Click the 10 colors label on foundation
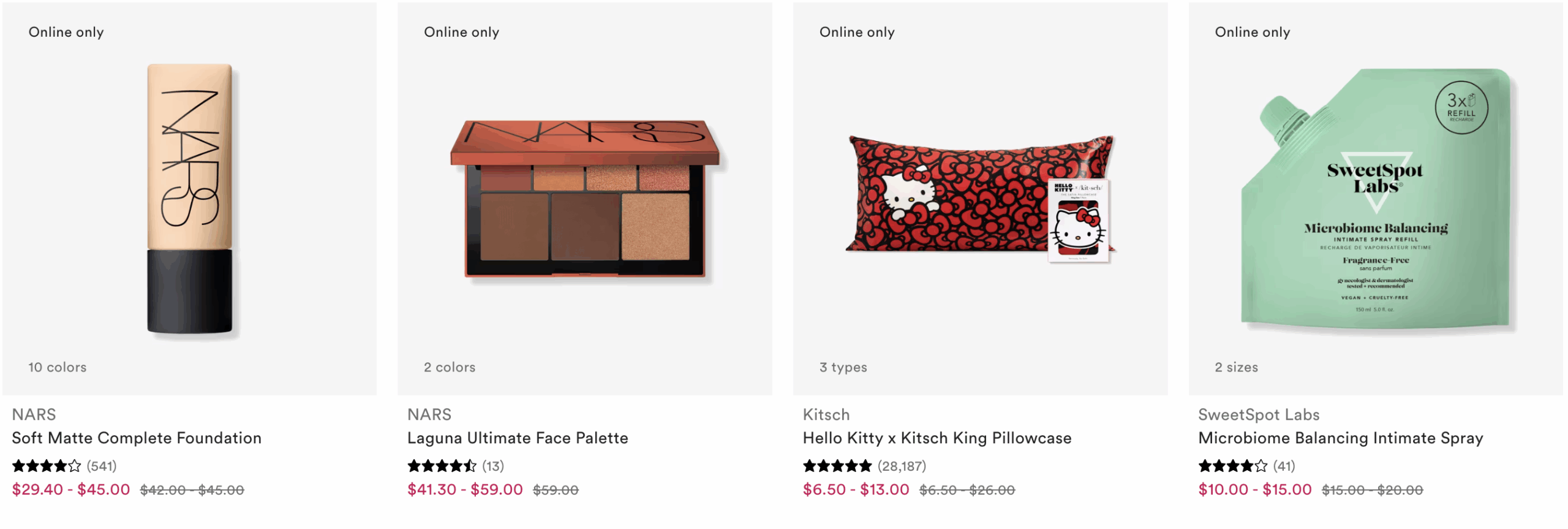Screen dimensions: 1568x529 [x=58, y=367]
